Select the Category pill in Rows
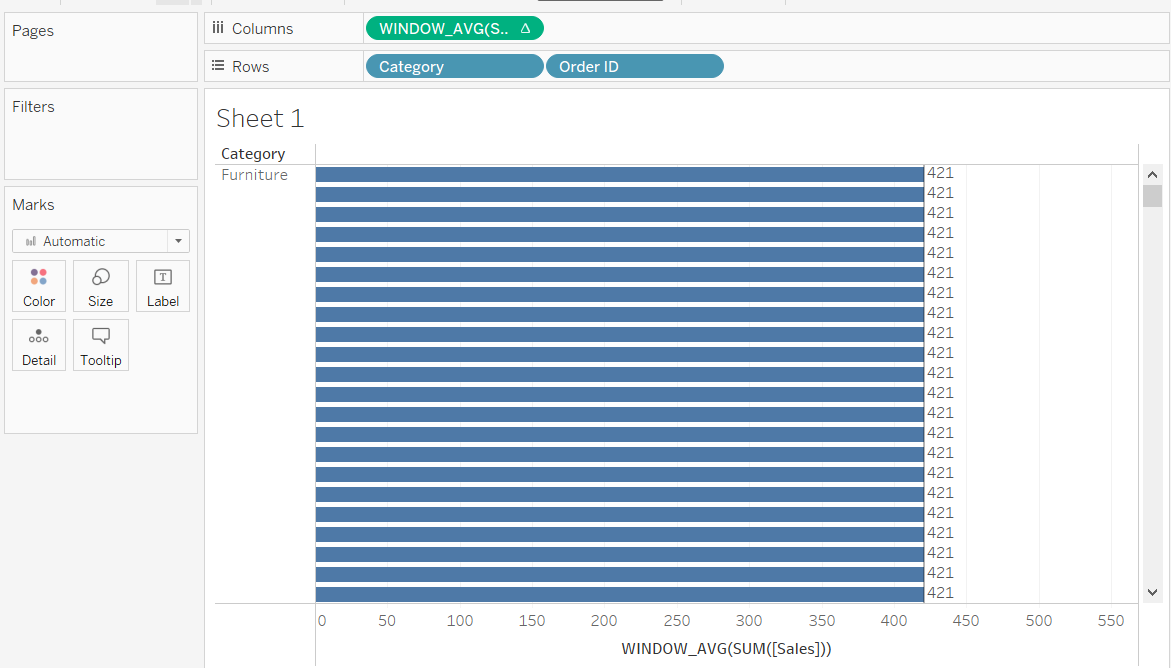The width and height of the screenshot is (1171, 668). coord(454,66)
